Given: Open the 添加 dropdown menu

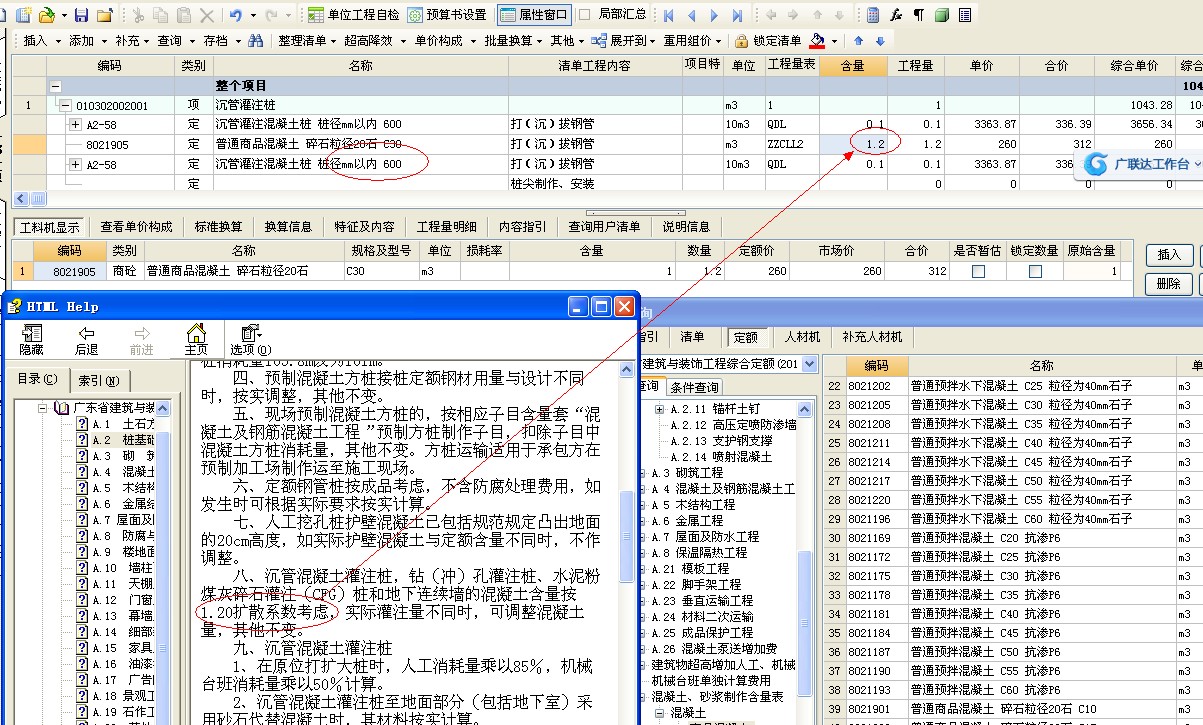Looking at the screenshot, I should 87,41.
